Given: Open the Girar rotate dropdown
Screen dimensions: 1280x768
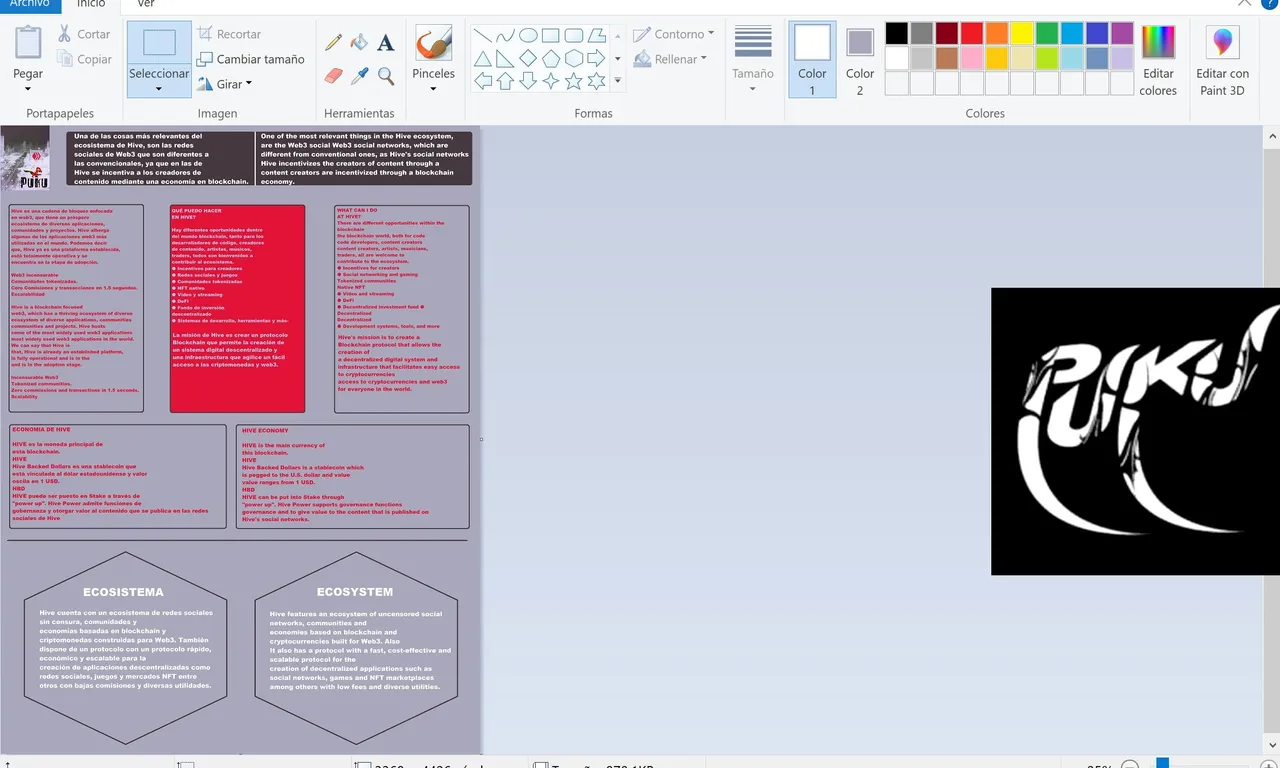Looking at the screenshot, I should click(x=225, y=84).
